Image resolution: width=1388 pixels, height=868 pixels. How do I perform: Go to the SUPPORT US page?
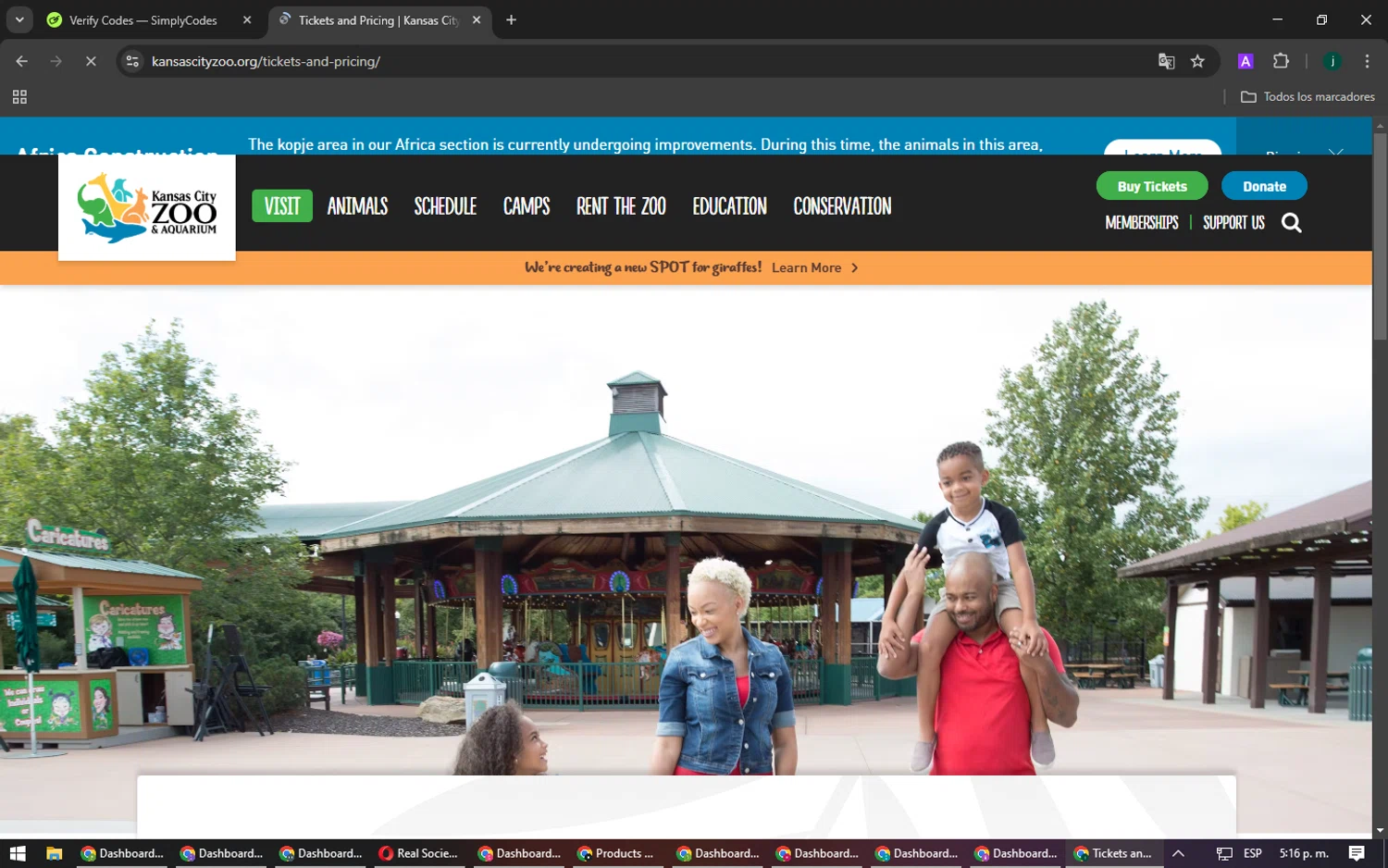click(1233, 222)
